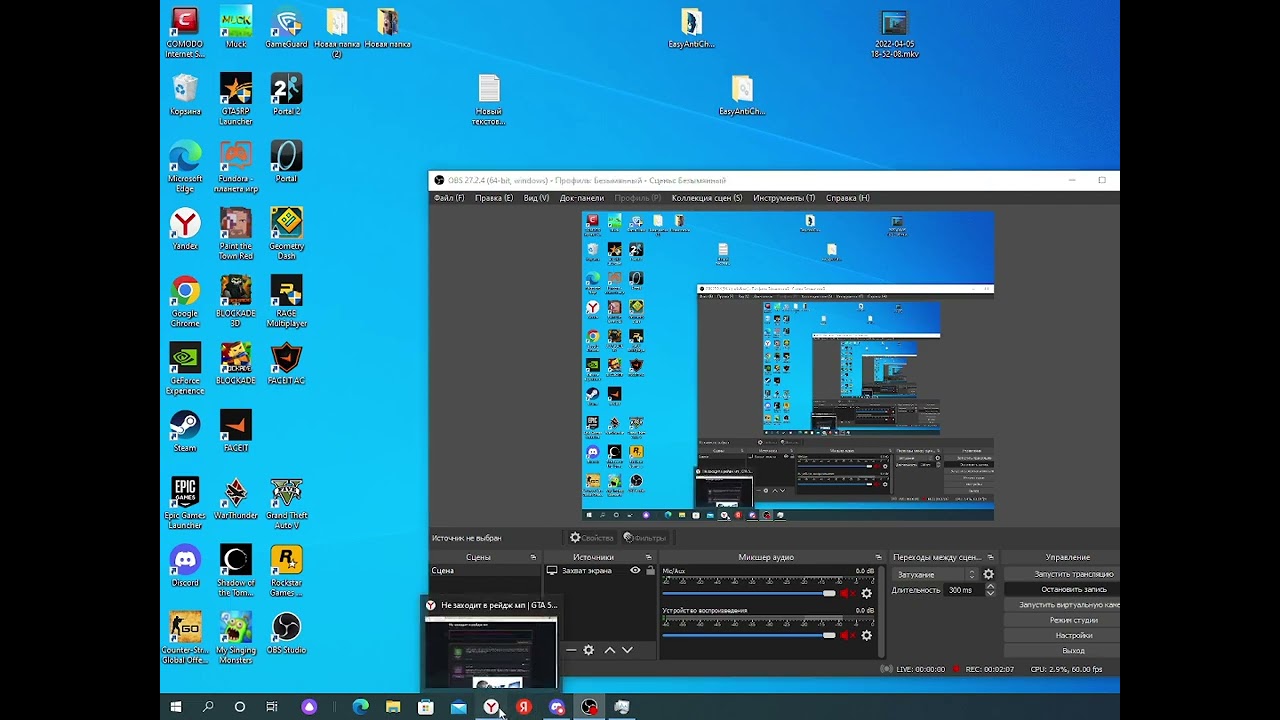The width and height of the screenshot is (1280, 720).
Task: Toggle visibility eye of Захват экрана source
Action: 635,570
